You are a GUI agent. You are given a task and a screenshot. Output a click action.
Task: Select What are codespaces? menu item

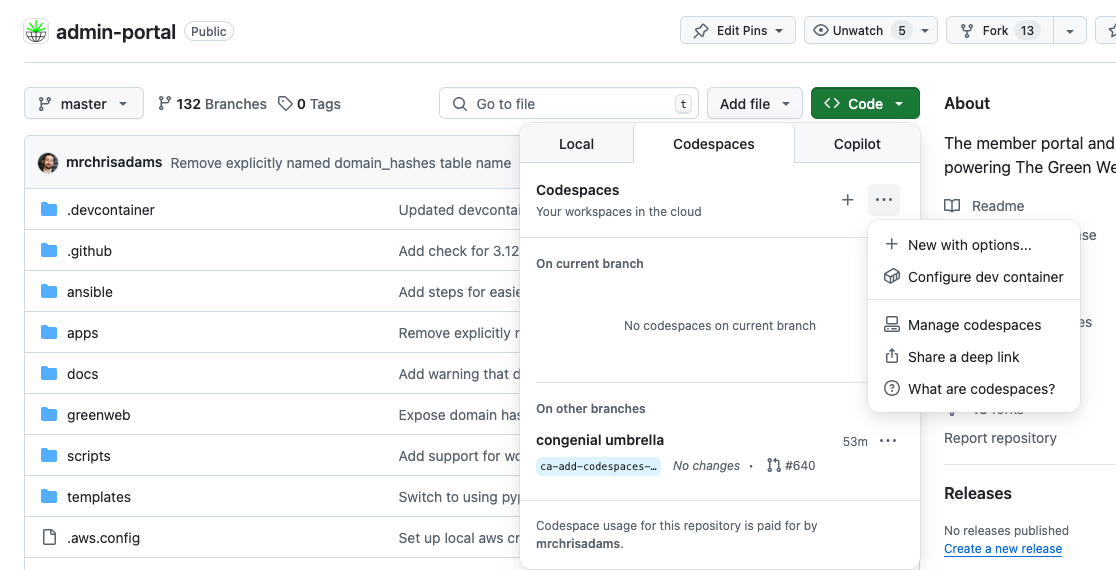coord(974,389)
